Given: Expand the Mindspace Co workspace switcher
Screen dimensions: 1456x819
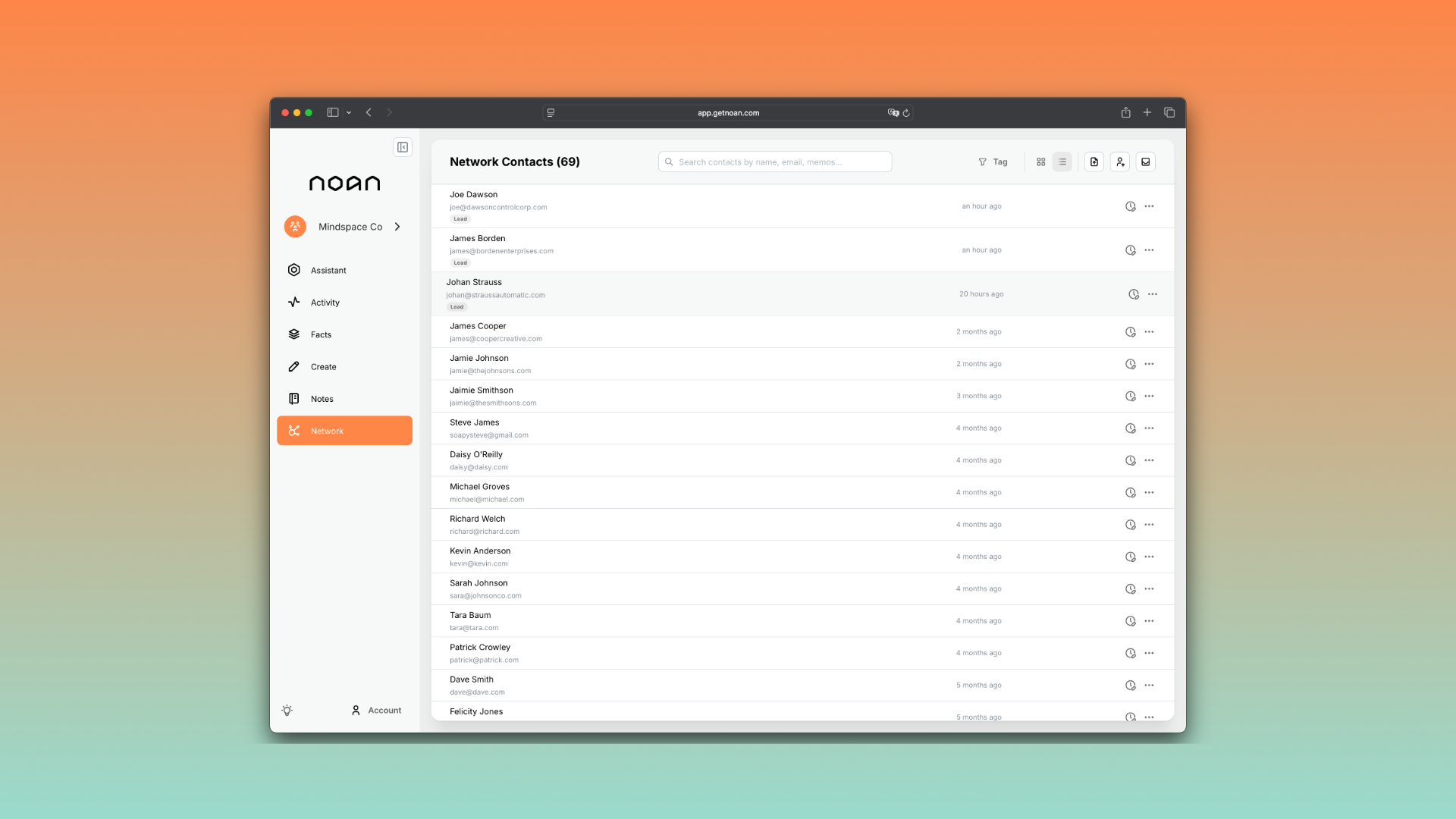Looking at the screenshot, I should click(397, 227).
